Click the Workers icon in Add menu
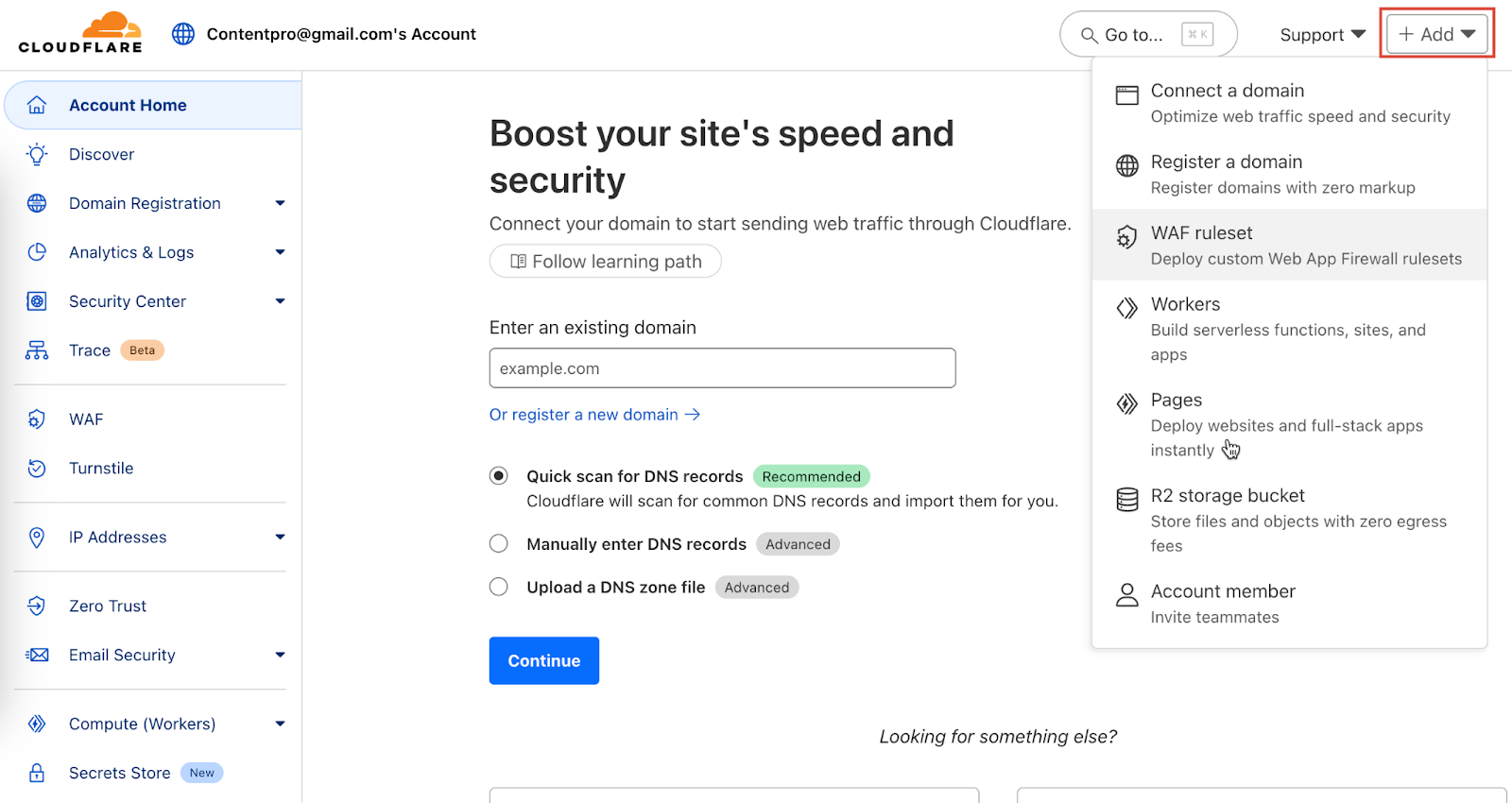1512x803 pixels. (1127, 308)
